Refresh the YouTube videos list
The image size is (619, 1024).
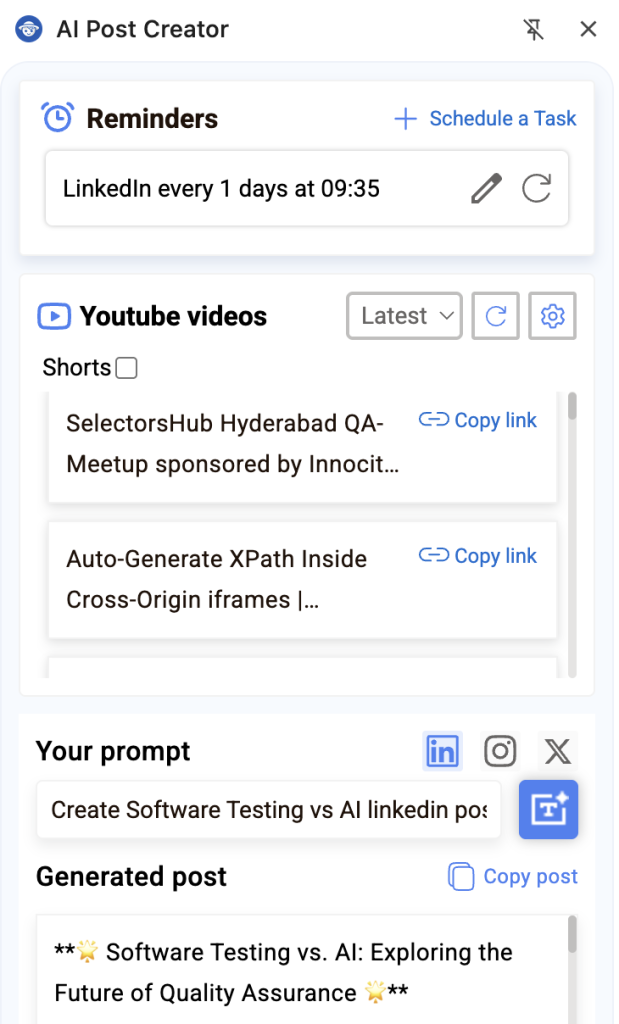click(495, 315)
